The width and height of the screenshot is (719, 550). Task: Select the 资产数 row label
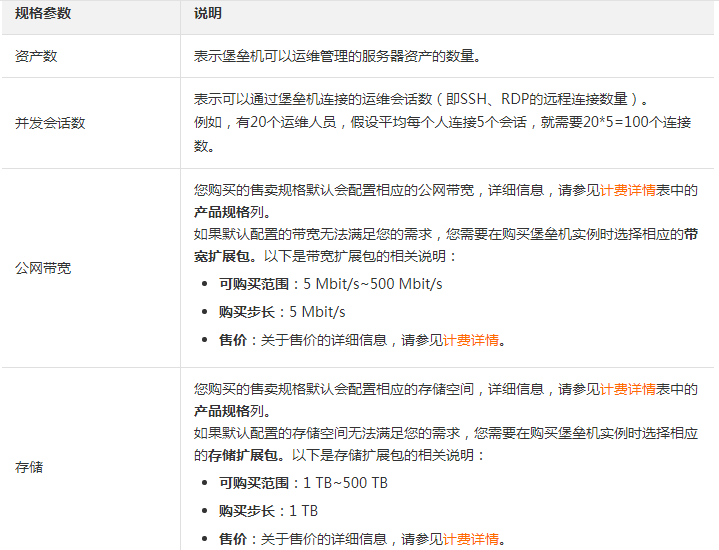36,56
